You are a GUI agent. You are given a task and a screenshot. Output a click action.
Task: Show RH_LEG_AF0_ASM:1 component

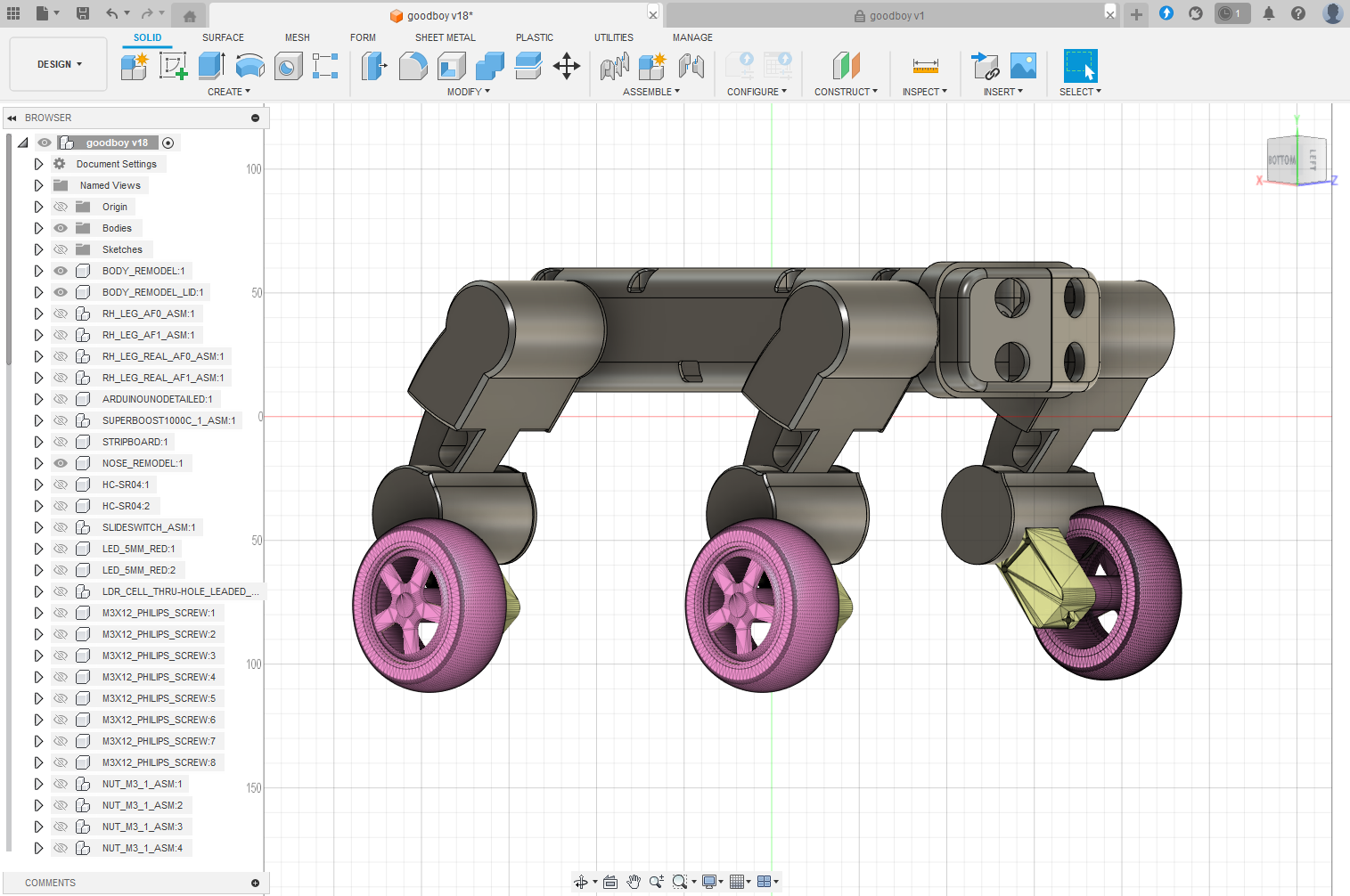(x=61, y=314)
